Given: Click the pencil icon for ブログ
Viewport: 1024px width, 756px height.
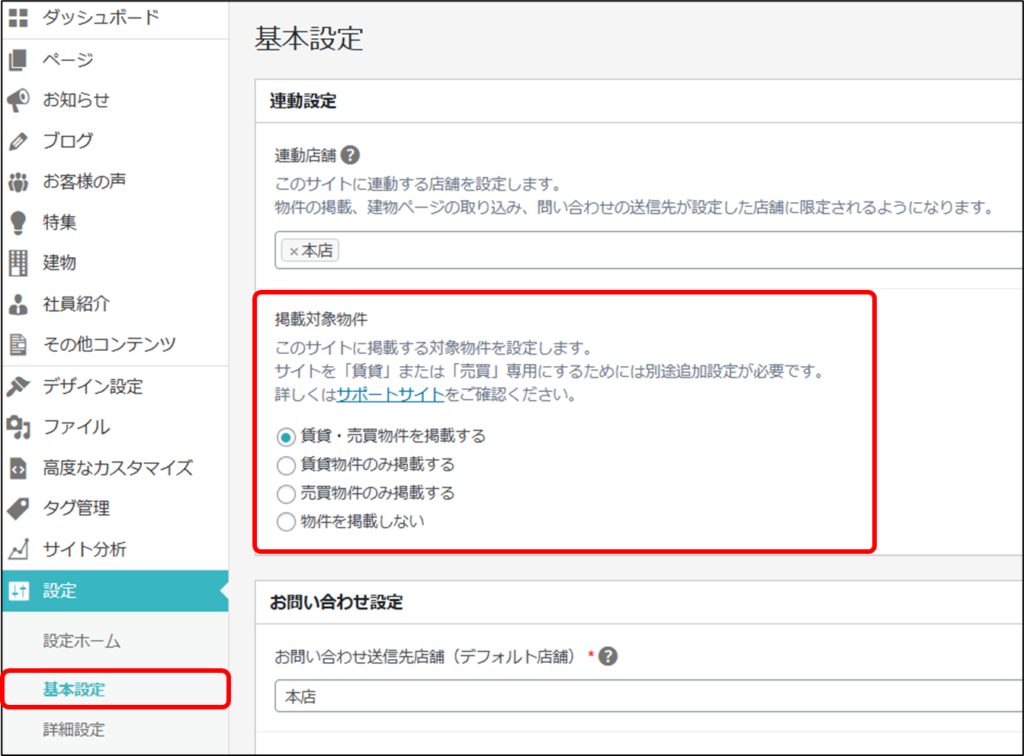Looking at the screenshot, I should click(x=18, y=141).
